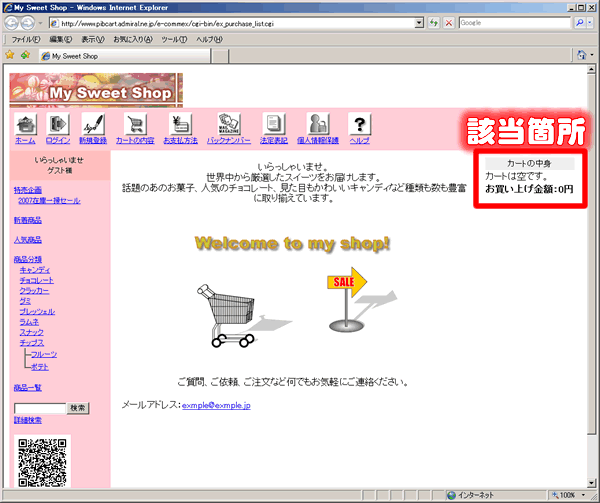Open the ファイル(F) menu
This screenshot has width=600, height=503.
(25, 38)
